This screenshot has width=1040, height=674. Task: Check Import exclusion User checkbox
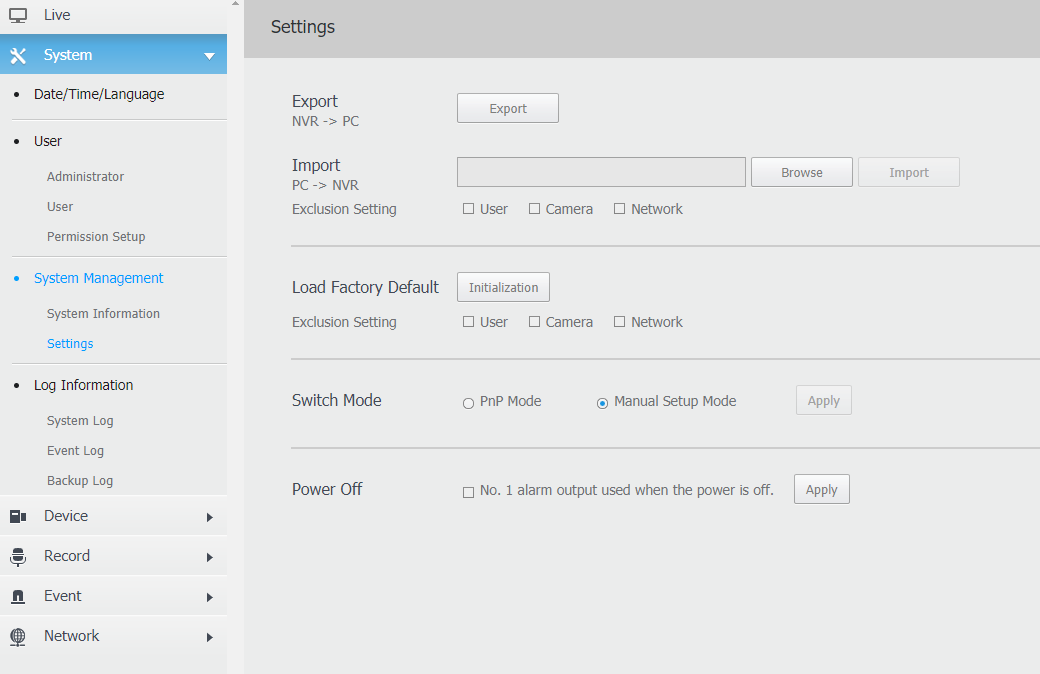click(x=468, y=209)
